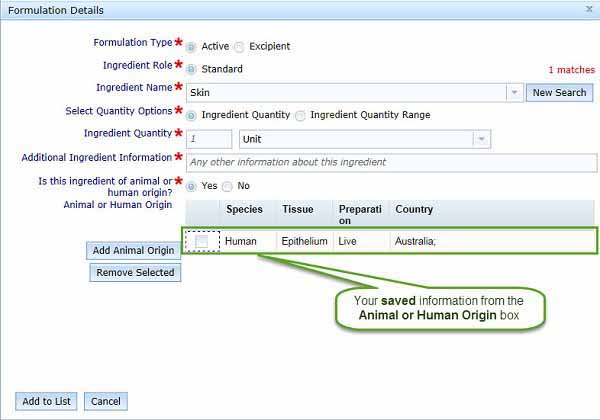Select the Excipient formulation type

(239, 46)
